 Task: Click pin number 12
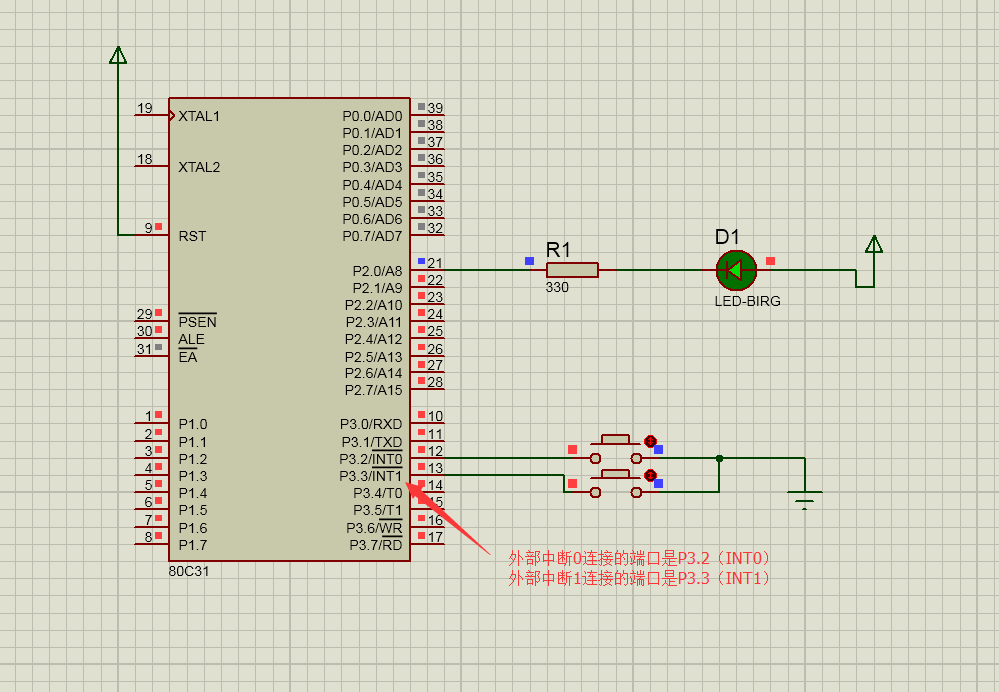(435, 451)
